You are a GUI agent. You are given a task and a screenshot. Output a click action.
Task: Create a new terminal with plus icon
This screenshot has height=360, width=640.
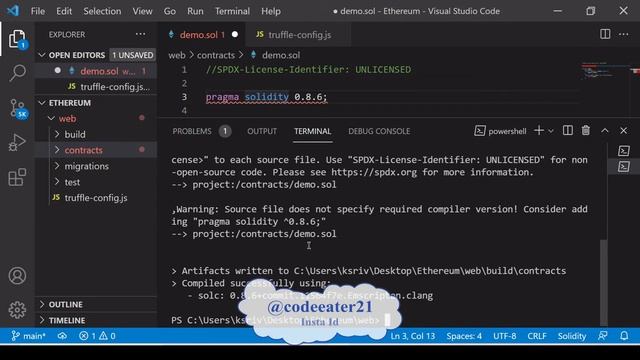tap(539, 131)
